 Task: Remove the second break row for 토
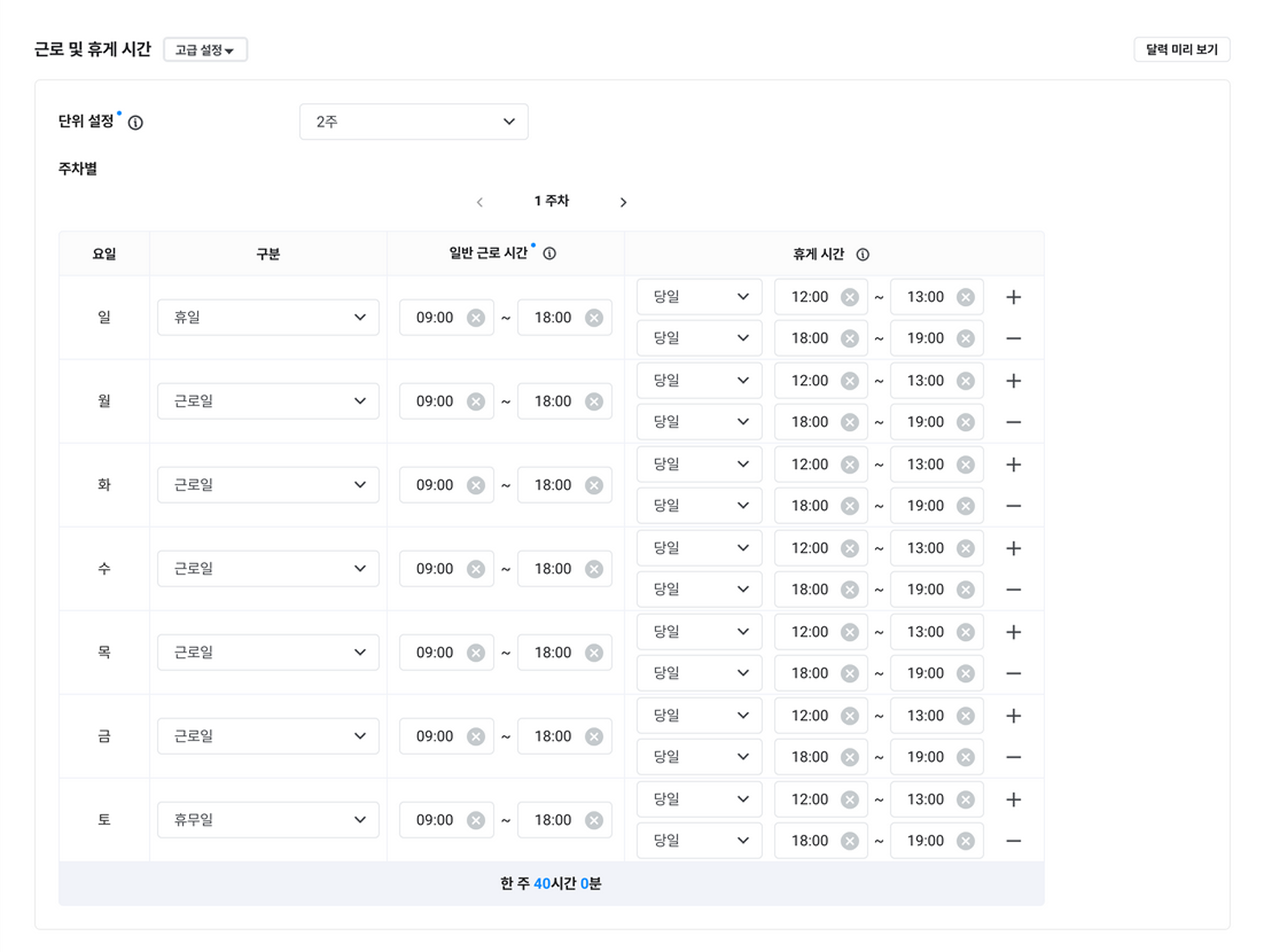[x=1013, y=840]
